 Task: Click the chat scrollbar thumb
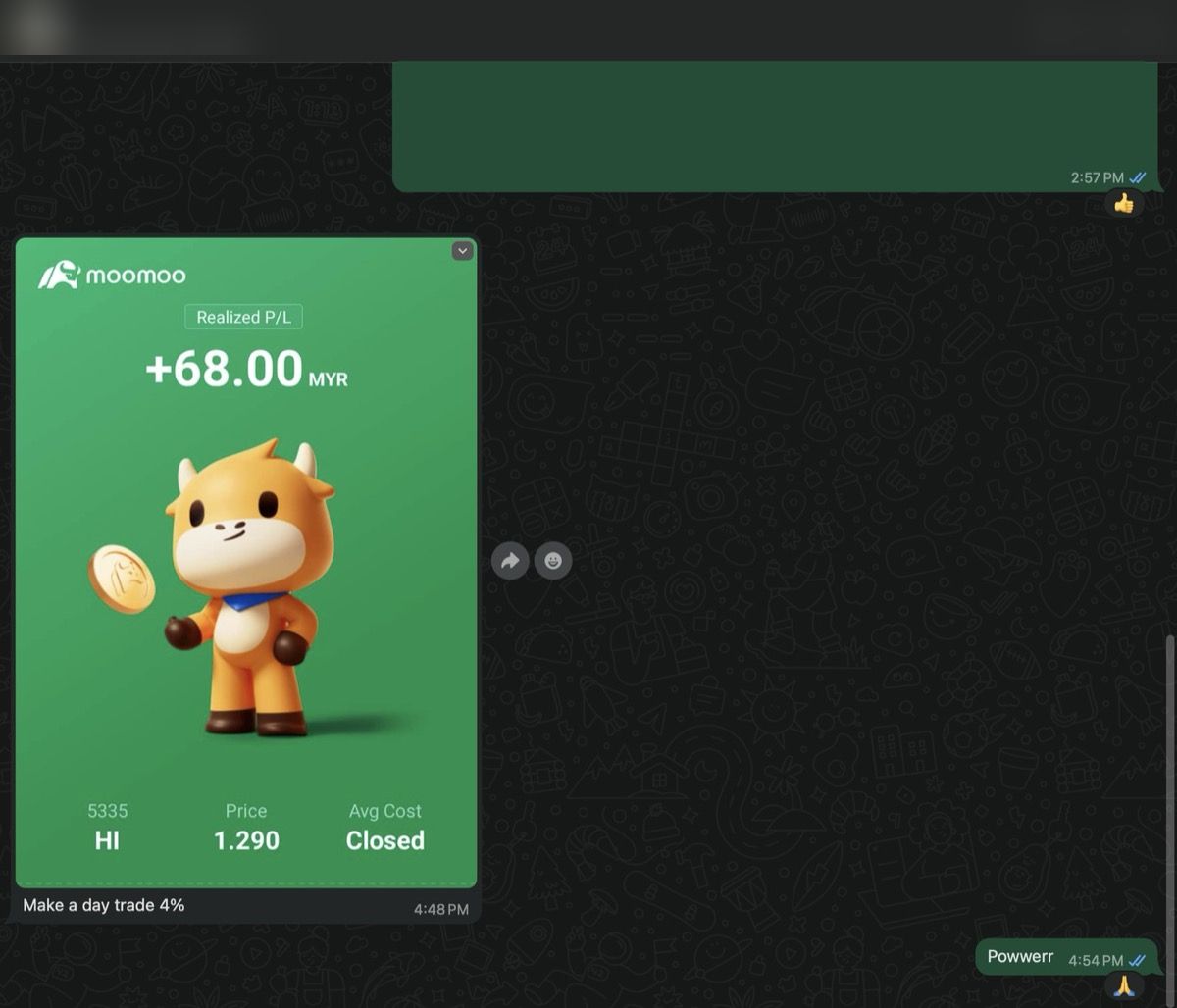pos(1171,819)
